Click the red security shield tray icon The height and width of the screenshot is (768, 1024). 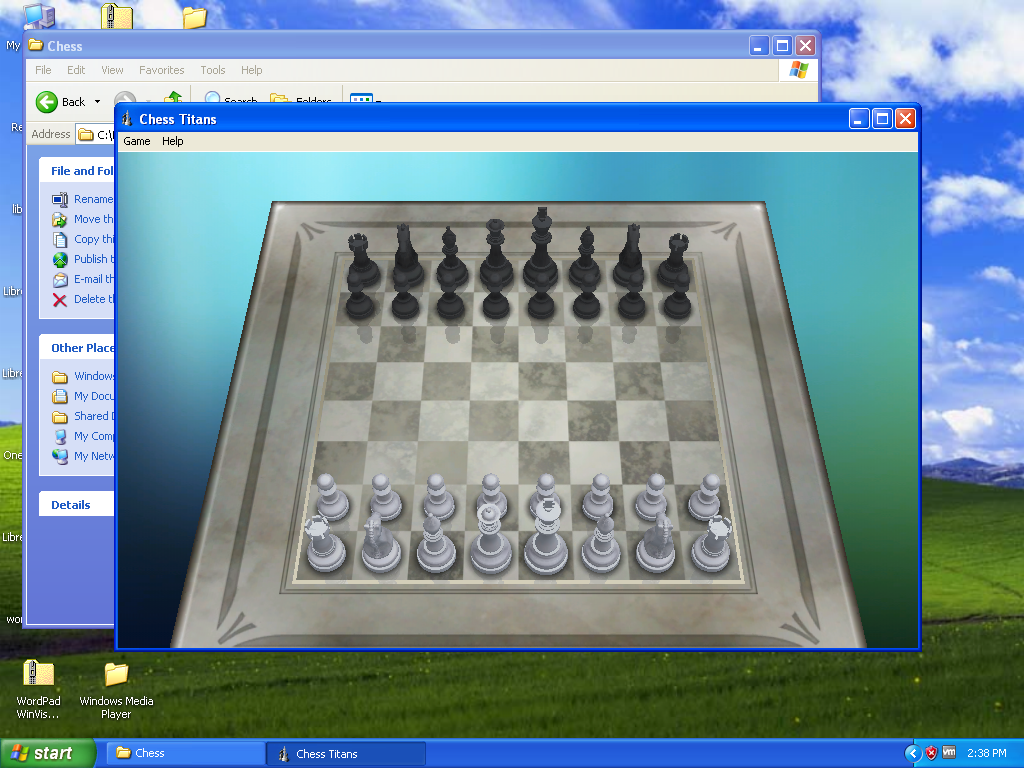point(931,753)
